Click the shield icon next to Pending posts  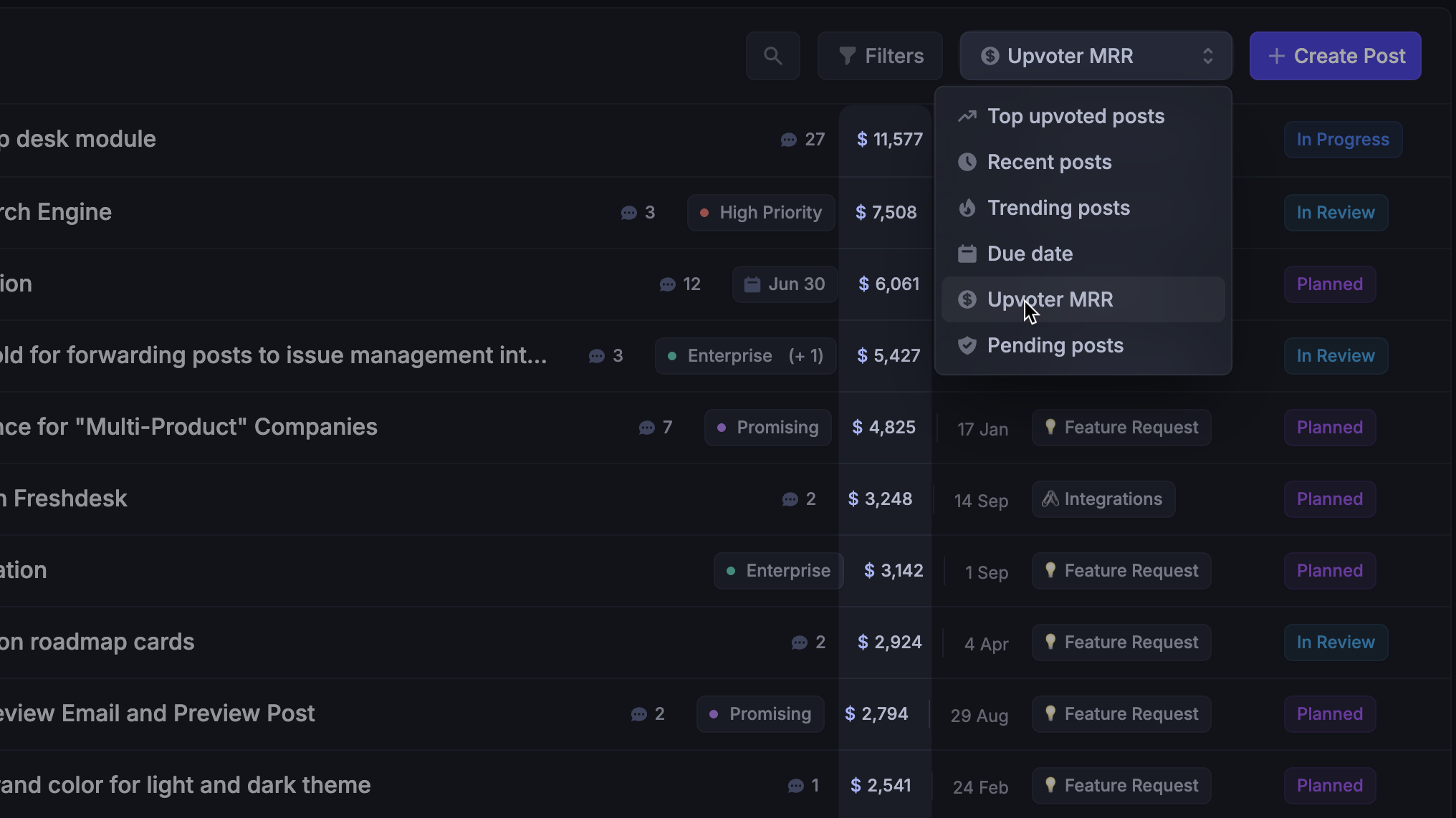[x=967, y=345]
